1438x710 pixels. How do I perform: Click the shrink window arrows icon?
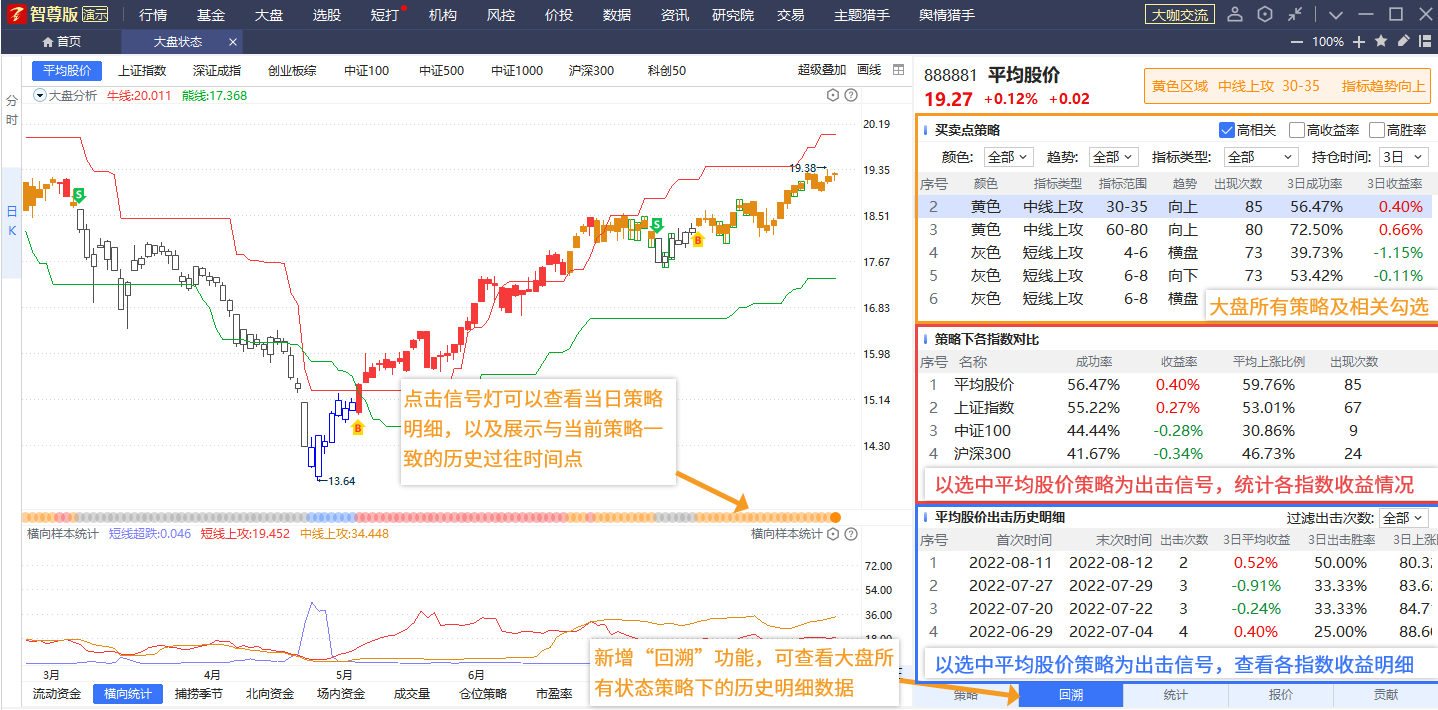(x=1295, y=14)
